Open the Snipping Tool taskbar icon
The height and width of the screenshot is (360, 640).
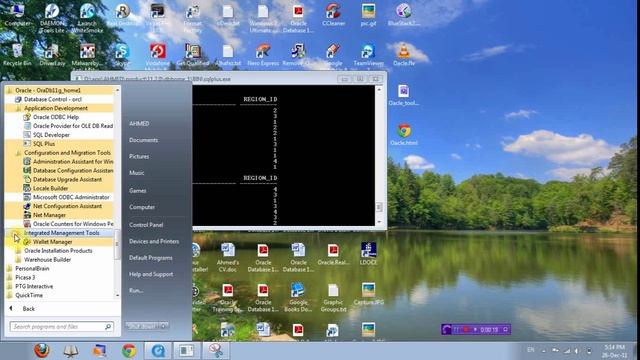tap(216, 350)
